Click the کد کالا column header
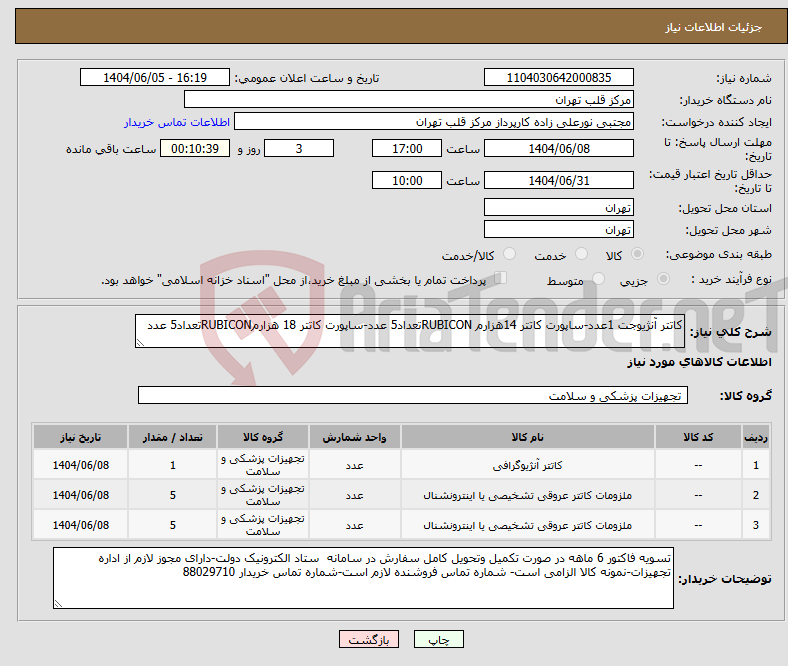Viewport: 788px width, 666px height. (x=698, y=437)
